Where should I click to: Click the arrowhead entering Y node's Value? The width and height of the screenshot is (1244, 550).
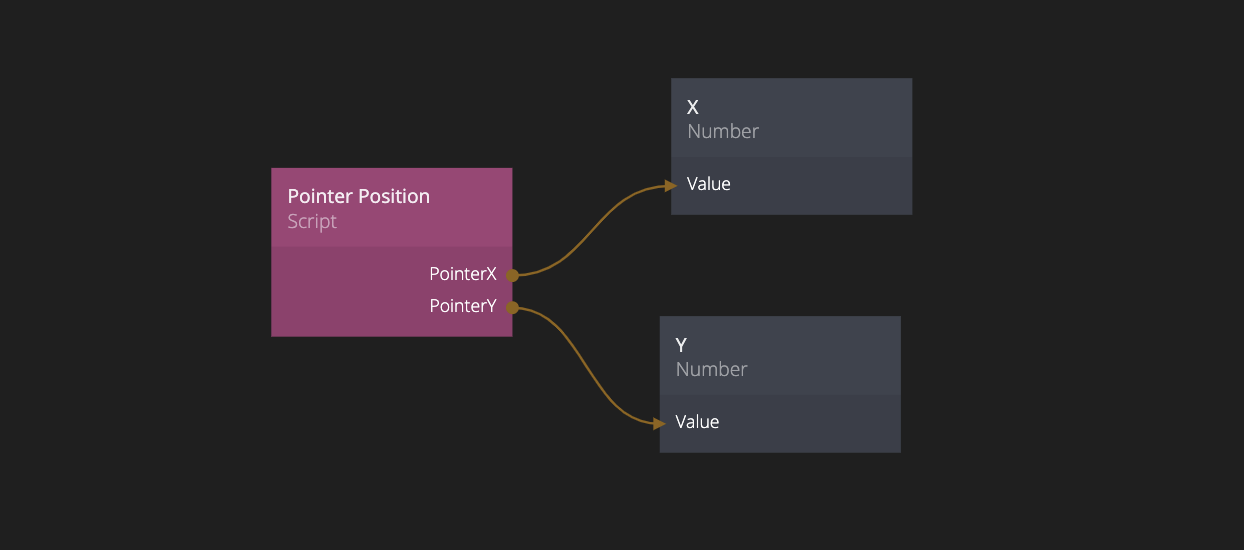pos(659,423)
